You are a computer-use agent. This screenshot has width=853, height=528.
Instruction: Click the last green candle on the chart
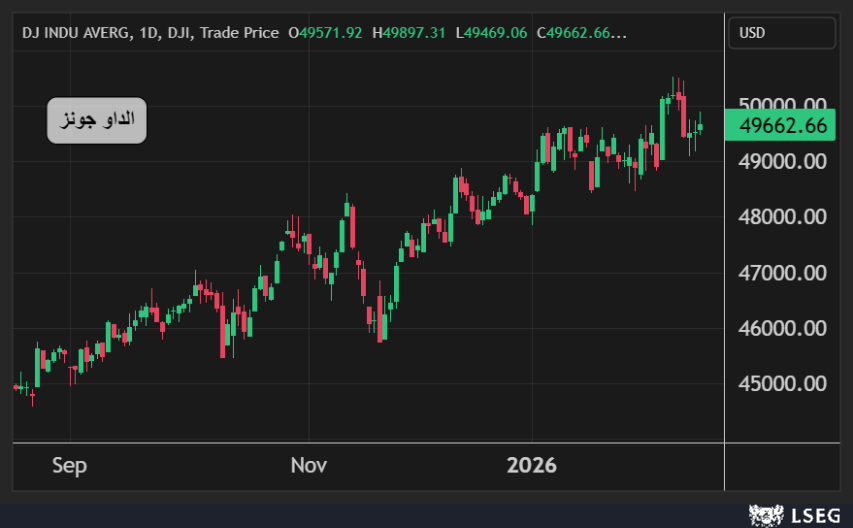coord(700,126)
